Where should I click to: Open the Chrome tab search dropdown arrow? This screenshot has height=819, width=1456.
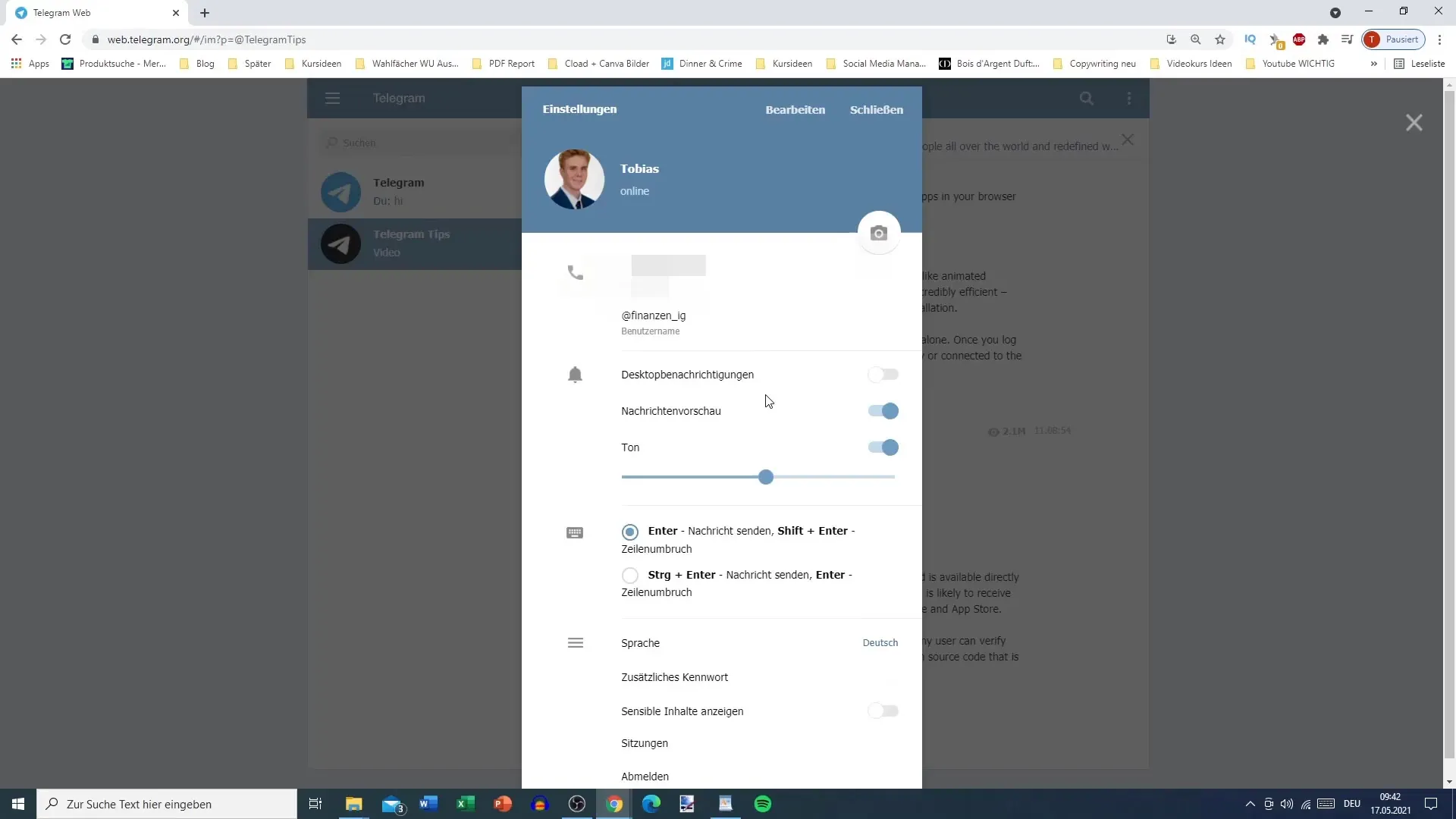pos(1335,13)
